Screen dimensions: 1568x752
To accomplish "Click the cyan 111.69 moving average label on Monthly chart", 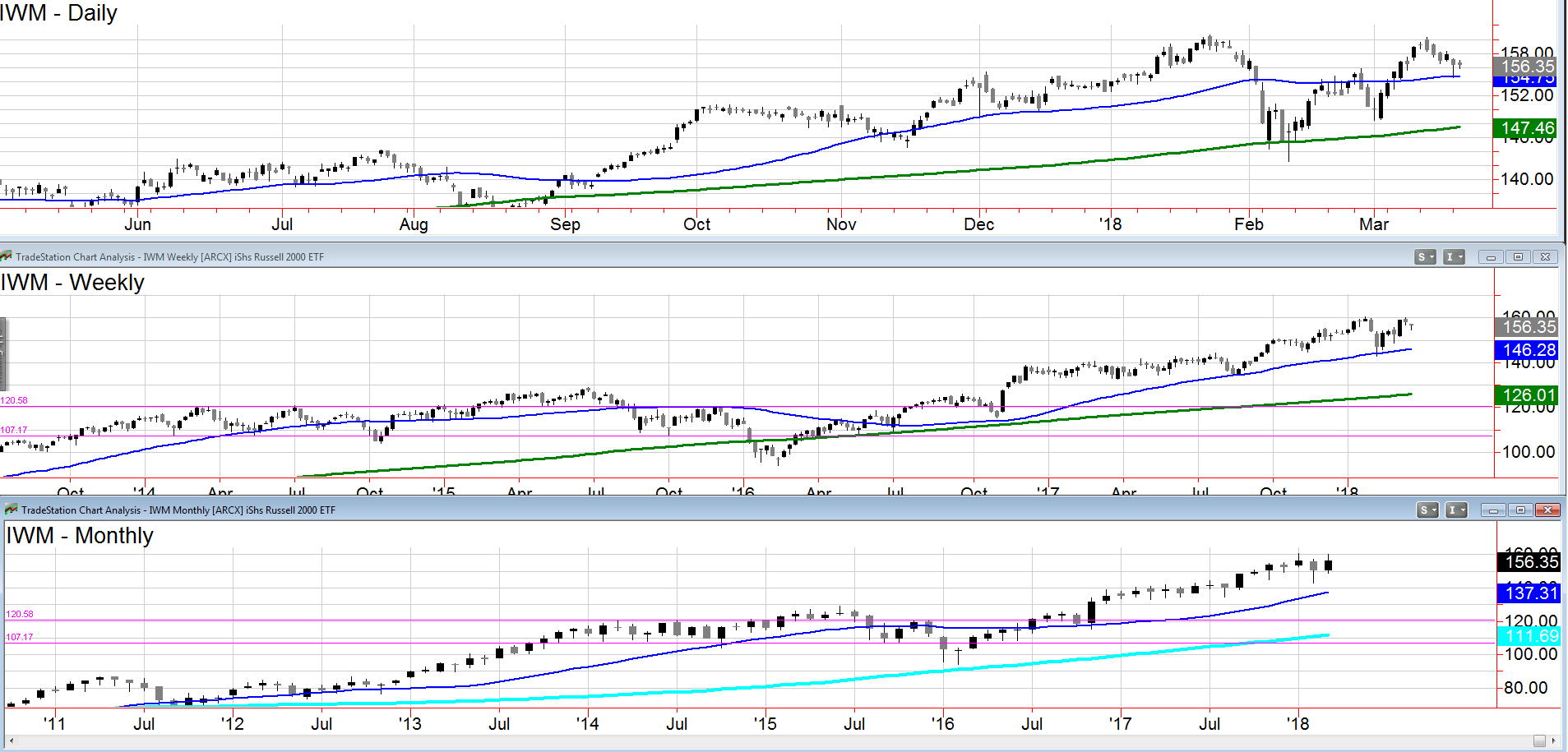I will [1529, 636].
